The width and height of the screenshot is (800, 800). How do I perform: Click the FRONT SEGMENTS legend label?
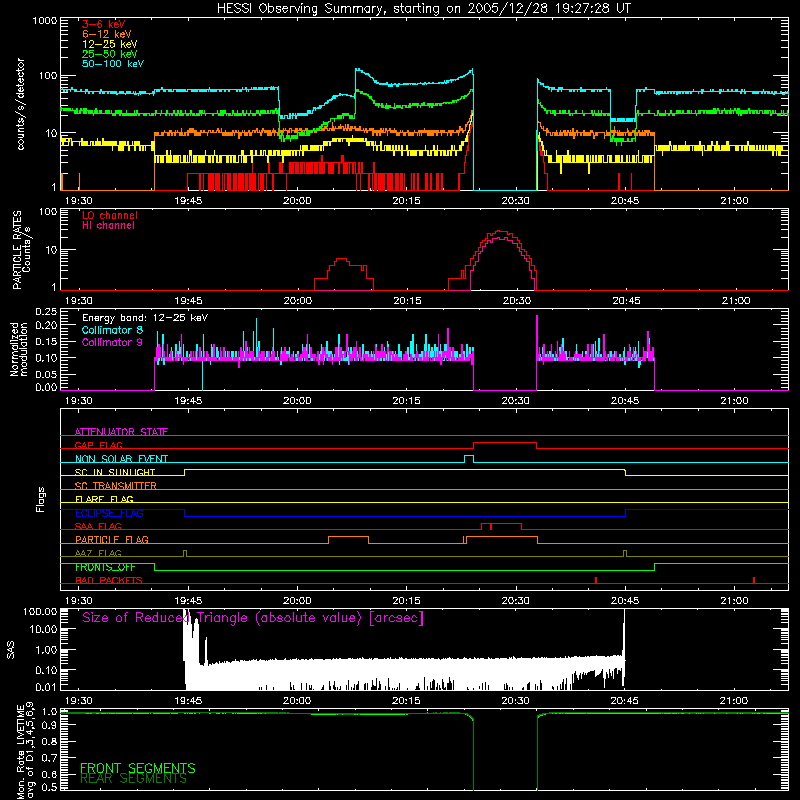click(x=138, y=768)
